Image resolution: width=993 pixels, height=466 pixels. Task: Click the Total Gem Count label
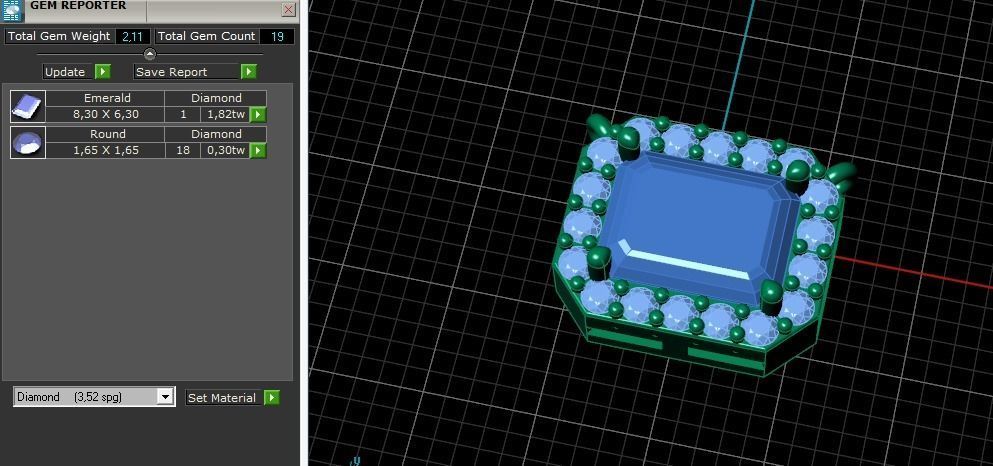[x=206, y=37]
